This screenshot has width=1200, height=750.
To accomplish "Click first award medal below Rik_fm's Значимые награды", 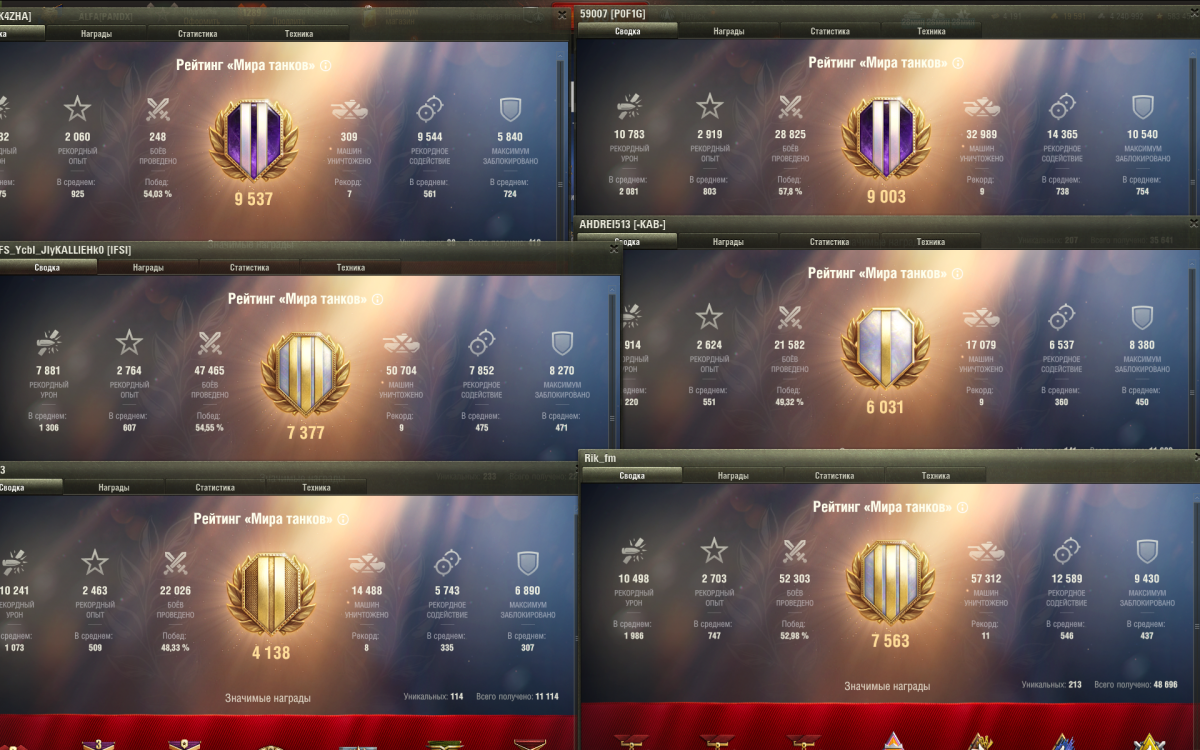I will tap(630, 741).
